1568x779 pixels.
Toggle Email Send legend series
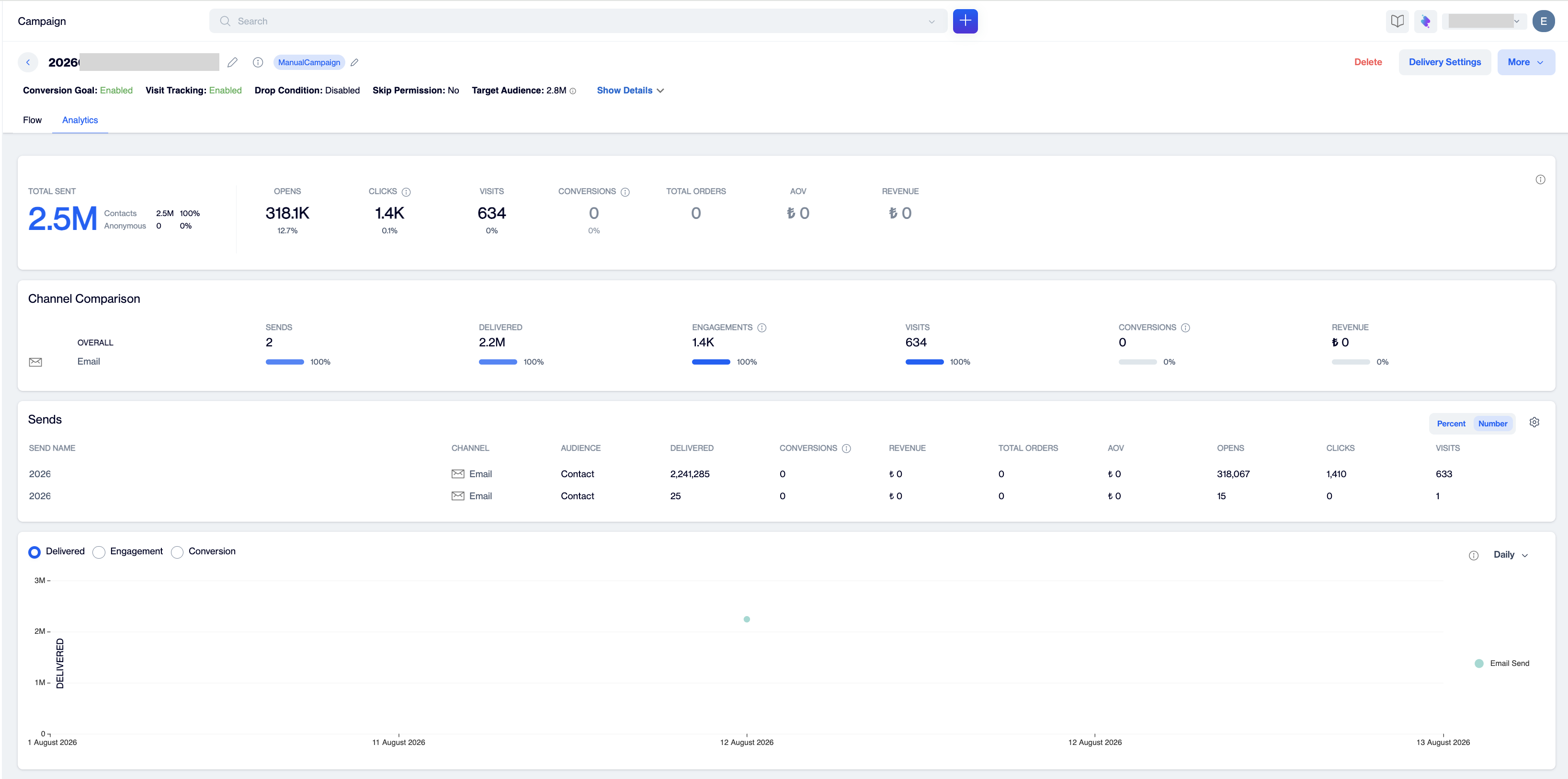(x=1502, y=663)
